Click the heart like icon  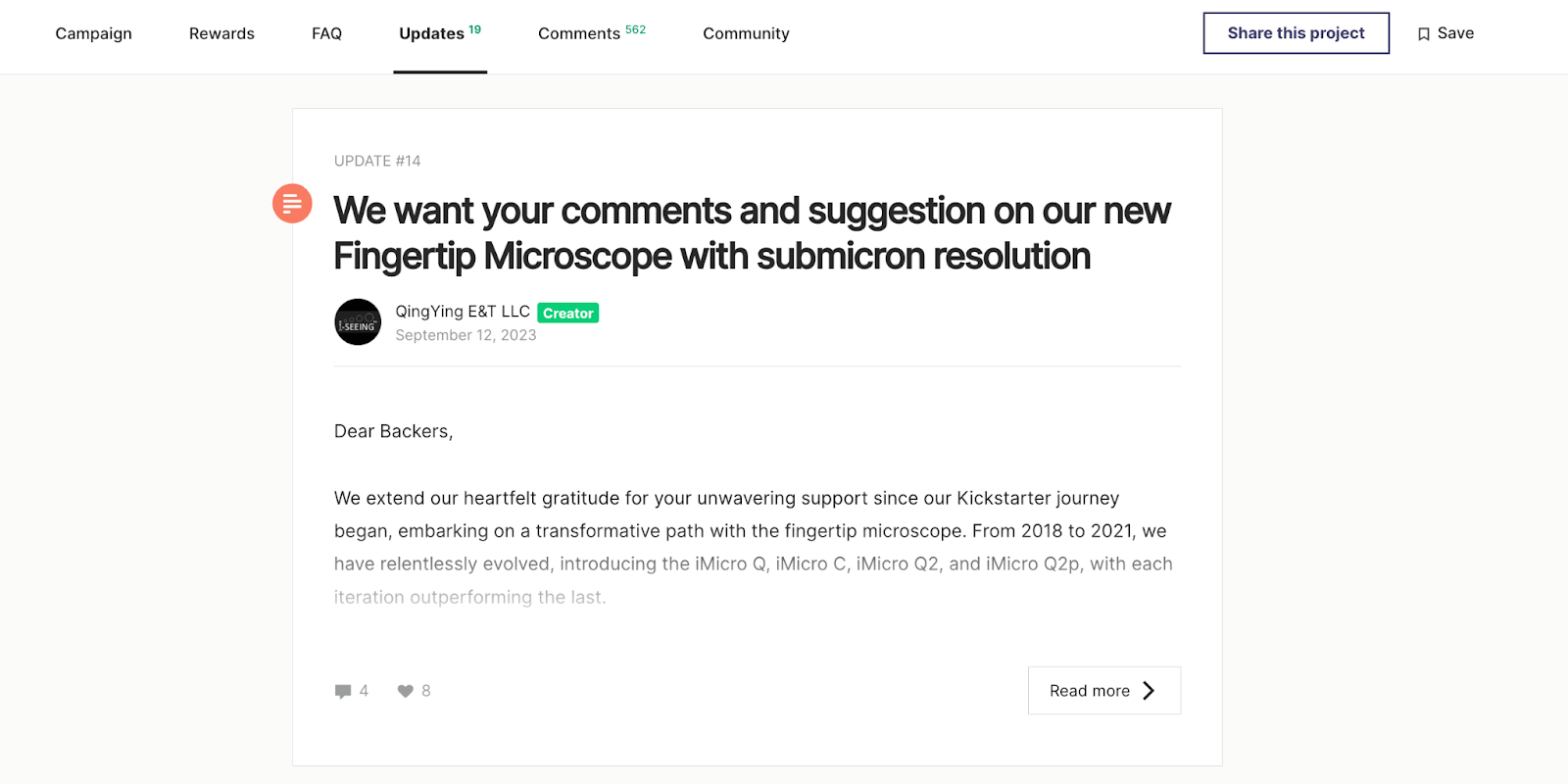pos(405,691)
